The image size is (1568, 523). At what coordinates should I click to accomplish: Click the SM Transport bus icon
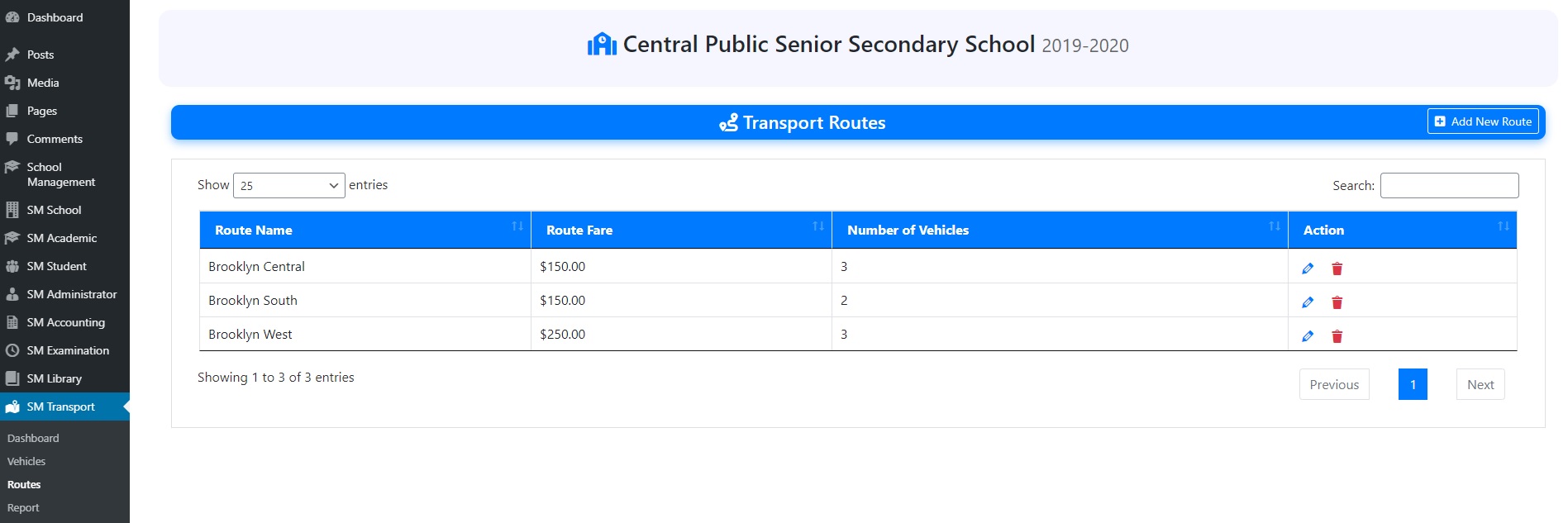pos(12,407)
